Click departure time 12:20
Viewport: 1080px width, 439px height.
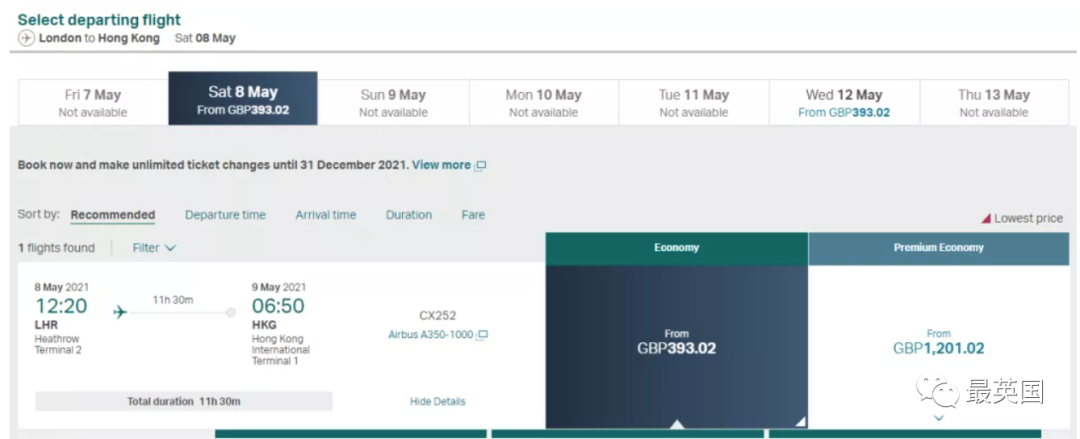coord(61,306)
